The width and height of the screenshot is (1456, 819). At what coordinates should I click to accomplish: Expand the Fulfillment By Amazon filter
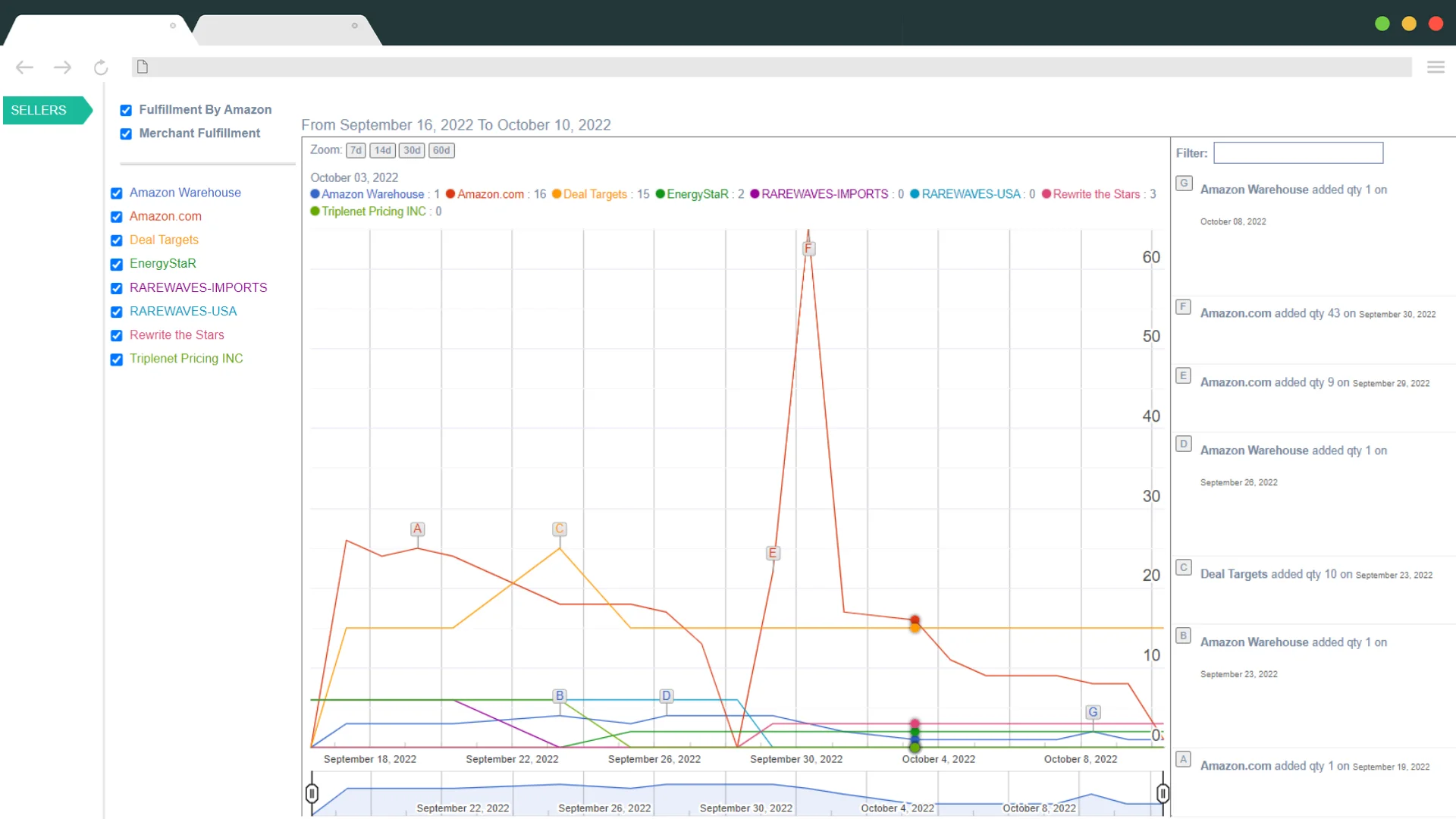click(x=205, y=109)
